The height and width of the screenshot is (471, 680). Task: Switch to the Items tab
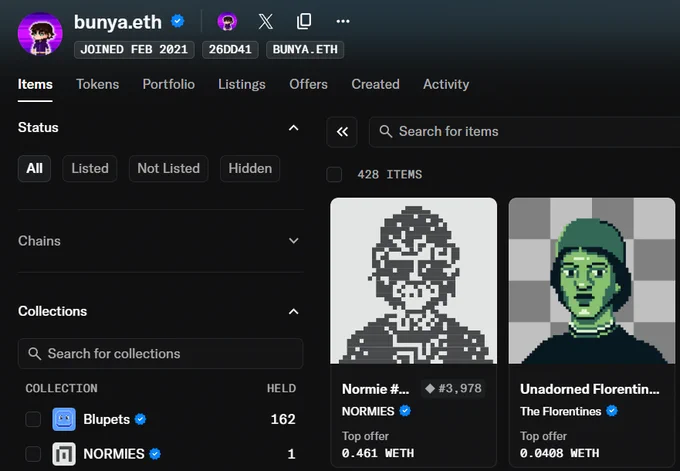pos(35,84)
